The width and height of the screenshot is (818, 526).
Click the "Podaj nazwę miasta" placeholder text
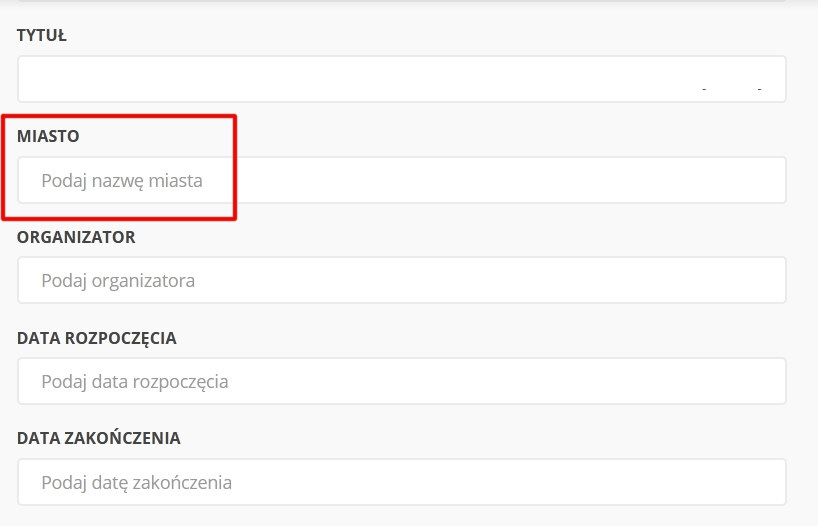click(122, 181)
